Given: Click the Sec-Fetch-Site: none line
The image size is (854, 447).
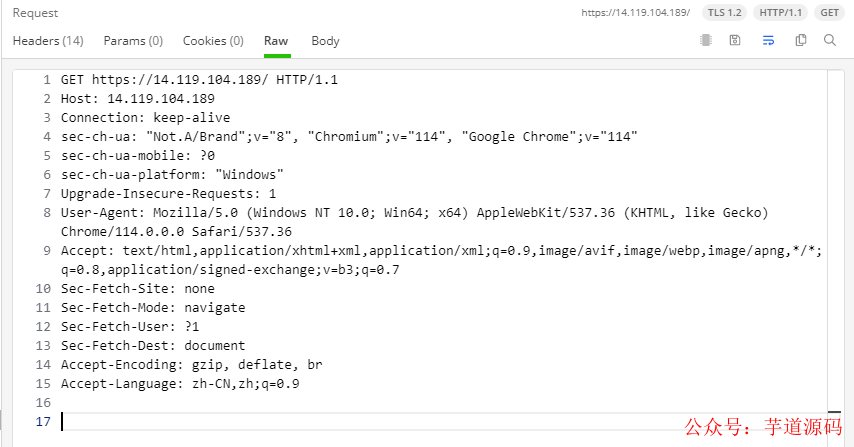Looking at the screenshot, I should pyautogui.click(x=138, y=289).
